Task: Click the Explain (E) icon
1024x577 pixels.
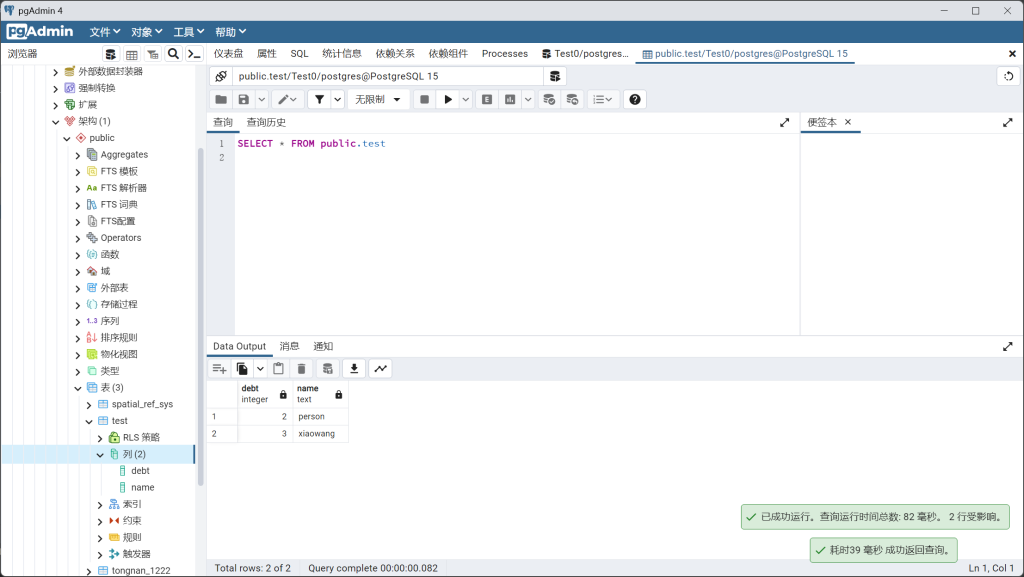Action: (487, 99)
